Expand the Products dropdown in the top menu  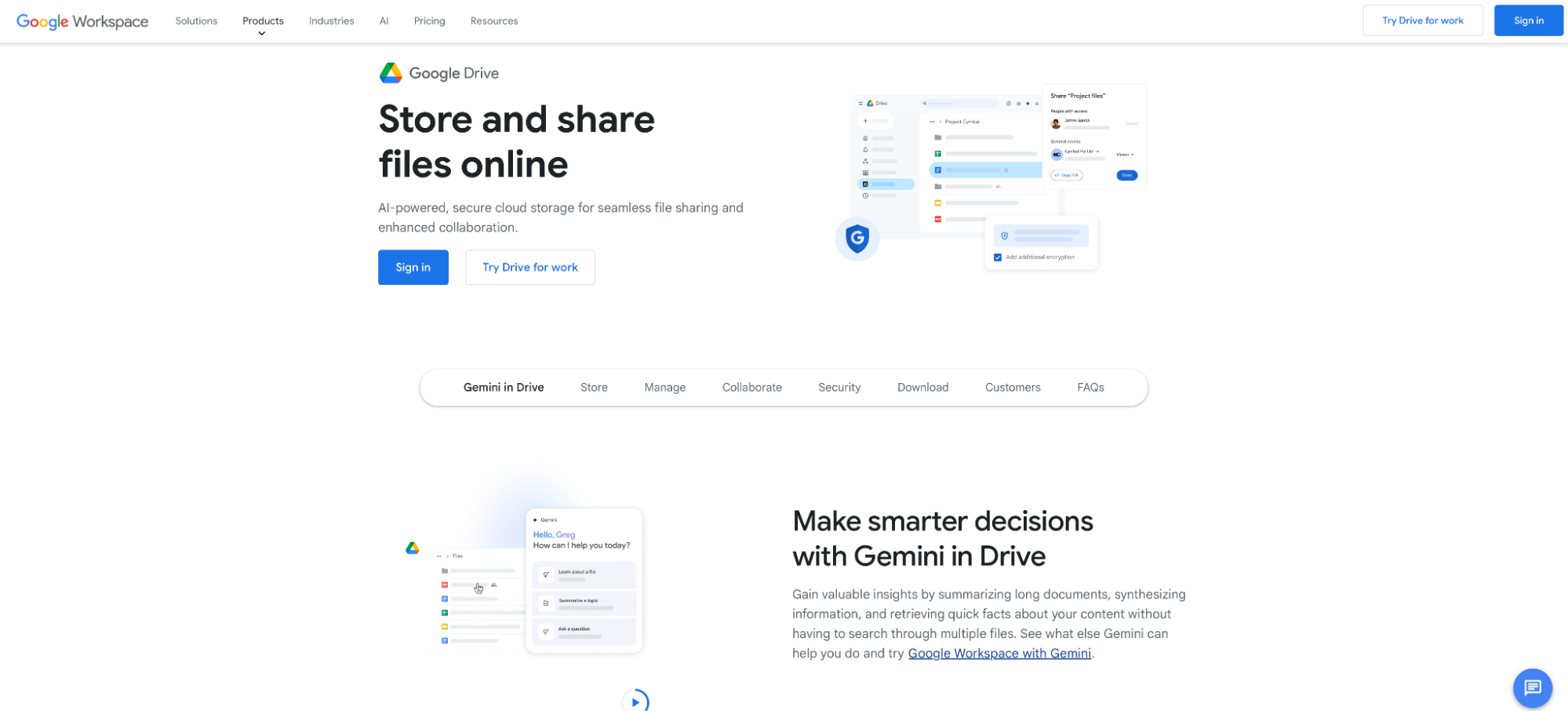[x=263, y=21]
